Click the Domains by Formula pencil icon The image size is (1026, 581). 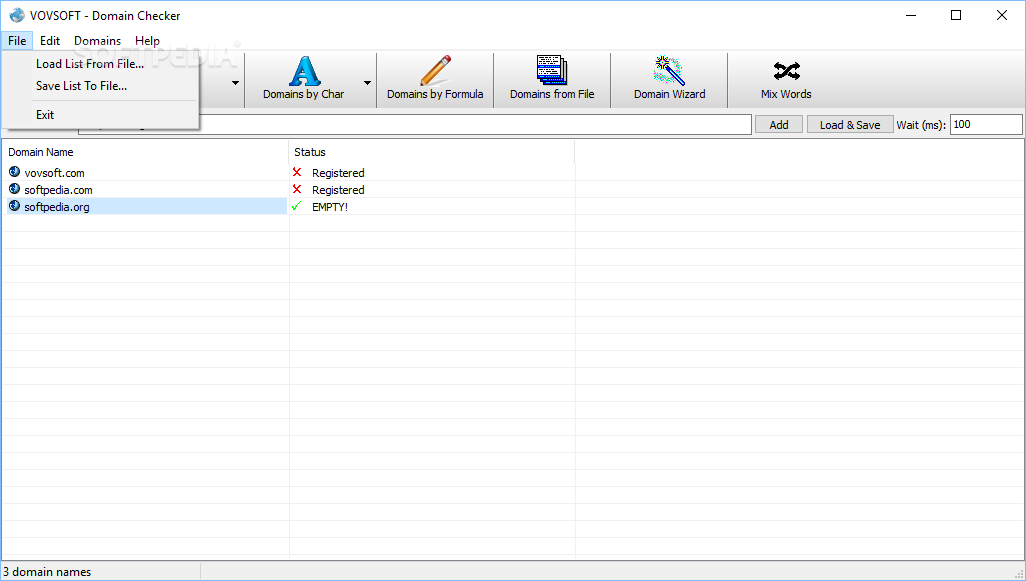[435, 71]
